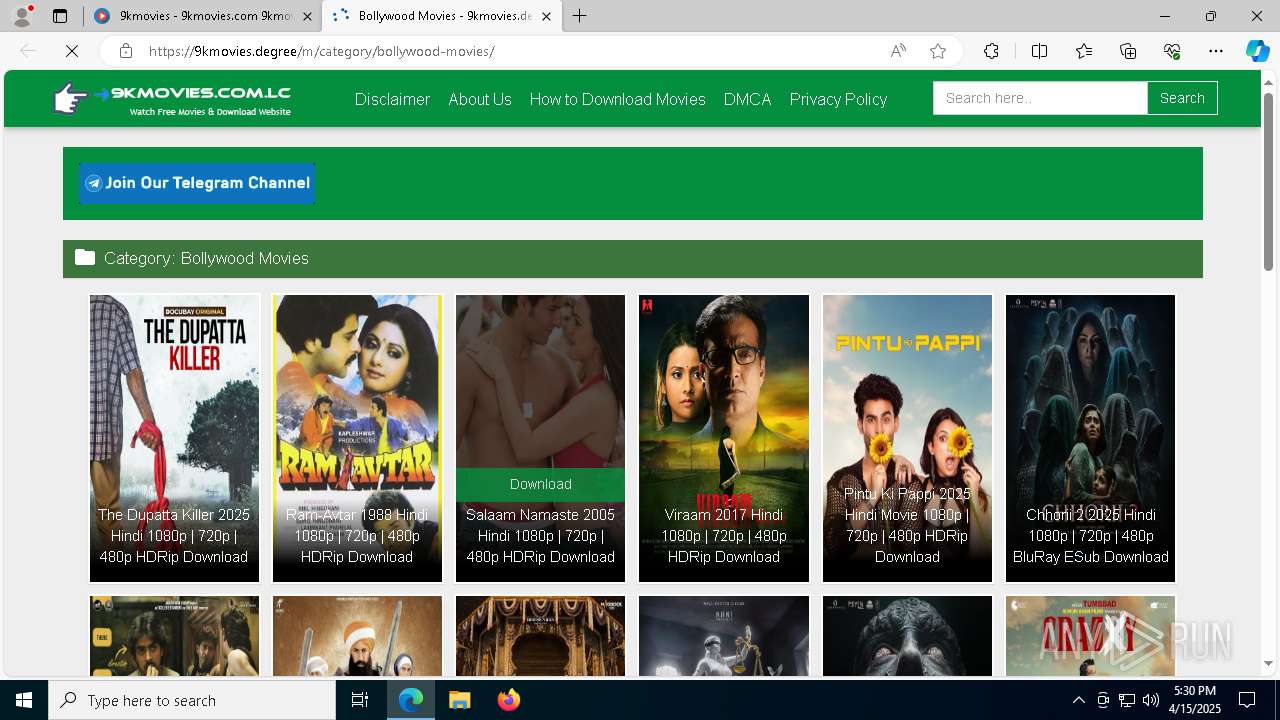Image resolution: width=1280 pixels, height=720 pixels.
Task: Open the Extensions puzzle icon
Action: [x=991, y=51]
